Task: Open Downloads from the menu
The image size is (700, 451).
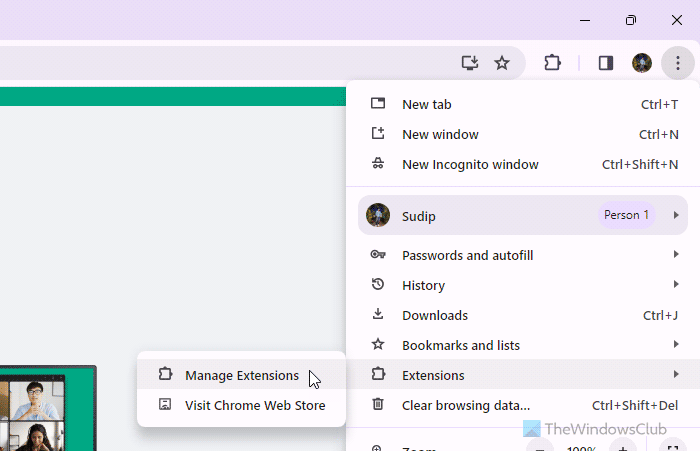Action: (x=523, y=315)
